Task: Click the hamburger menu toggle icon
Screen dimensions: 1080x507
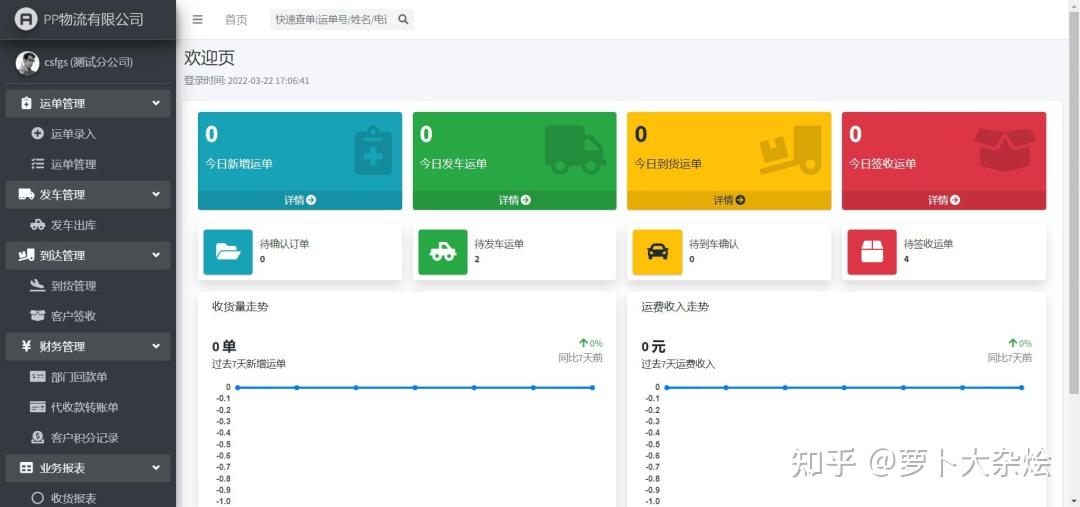Action: coord(198,19)
